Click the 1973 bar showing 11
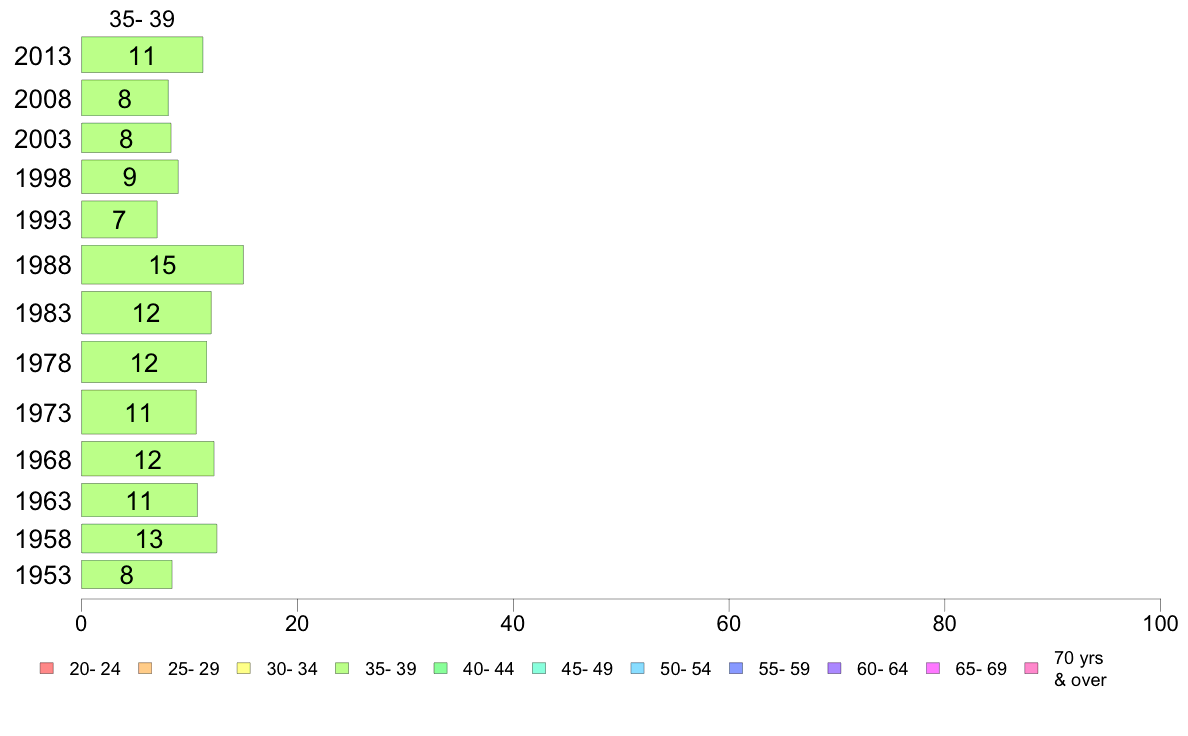This screenshot has width=1188, height=736. point(139,412)
